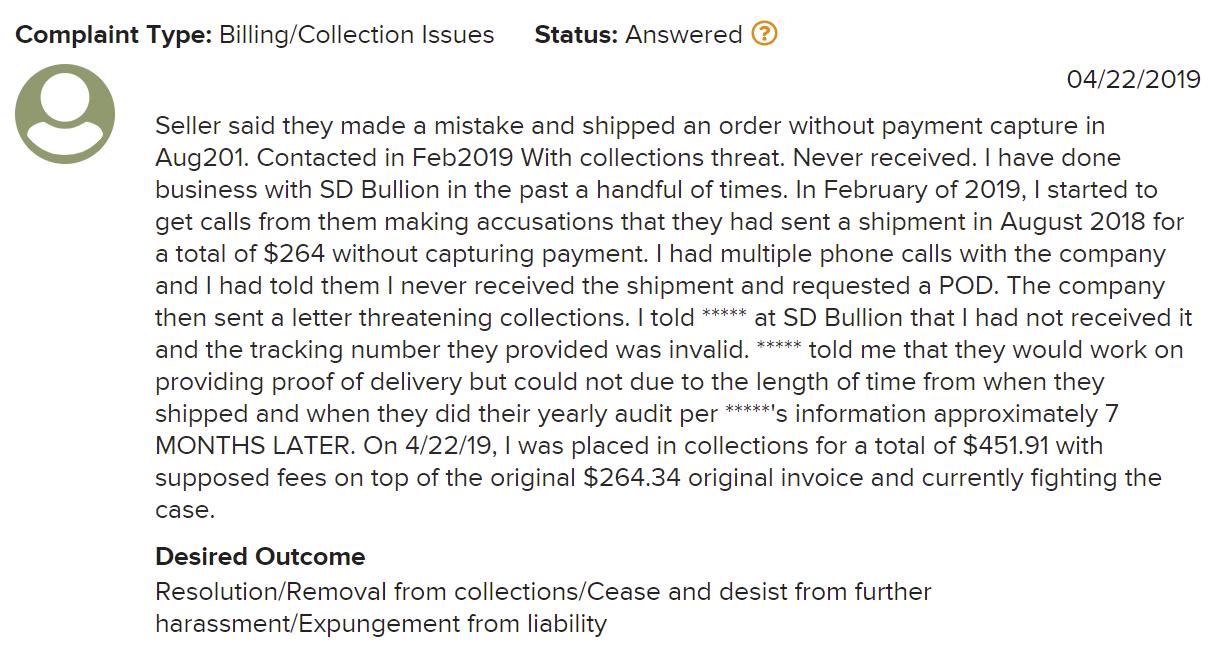
Task: Click the 'Answered' status text
Action: 683,35
